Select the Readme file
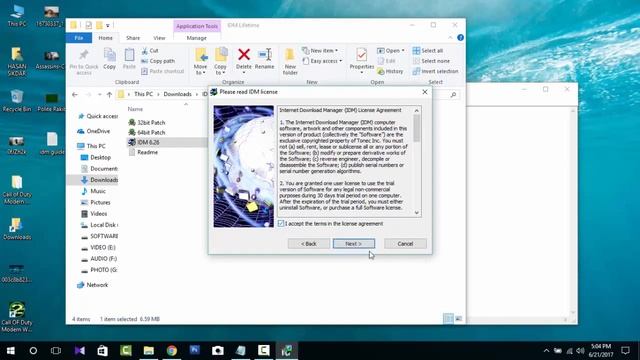640x360 pixels. [144, 152]
